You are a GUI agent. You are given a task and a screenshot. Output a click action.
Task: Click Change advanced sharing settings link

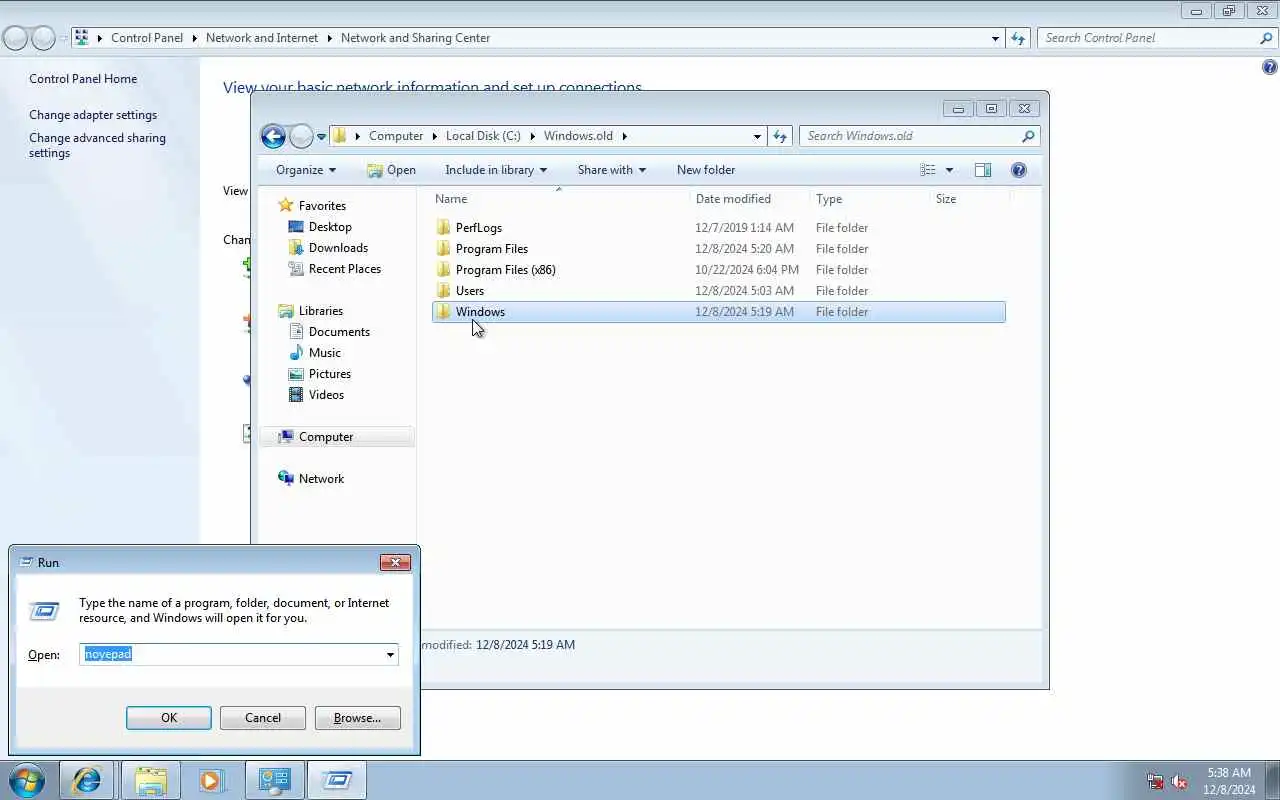(x=97, y=146)
